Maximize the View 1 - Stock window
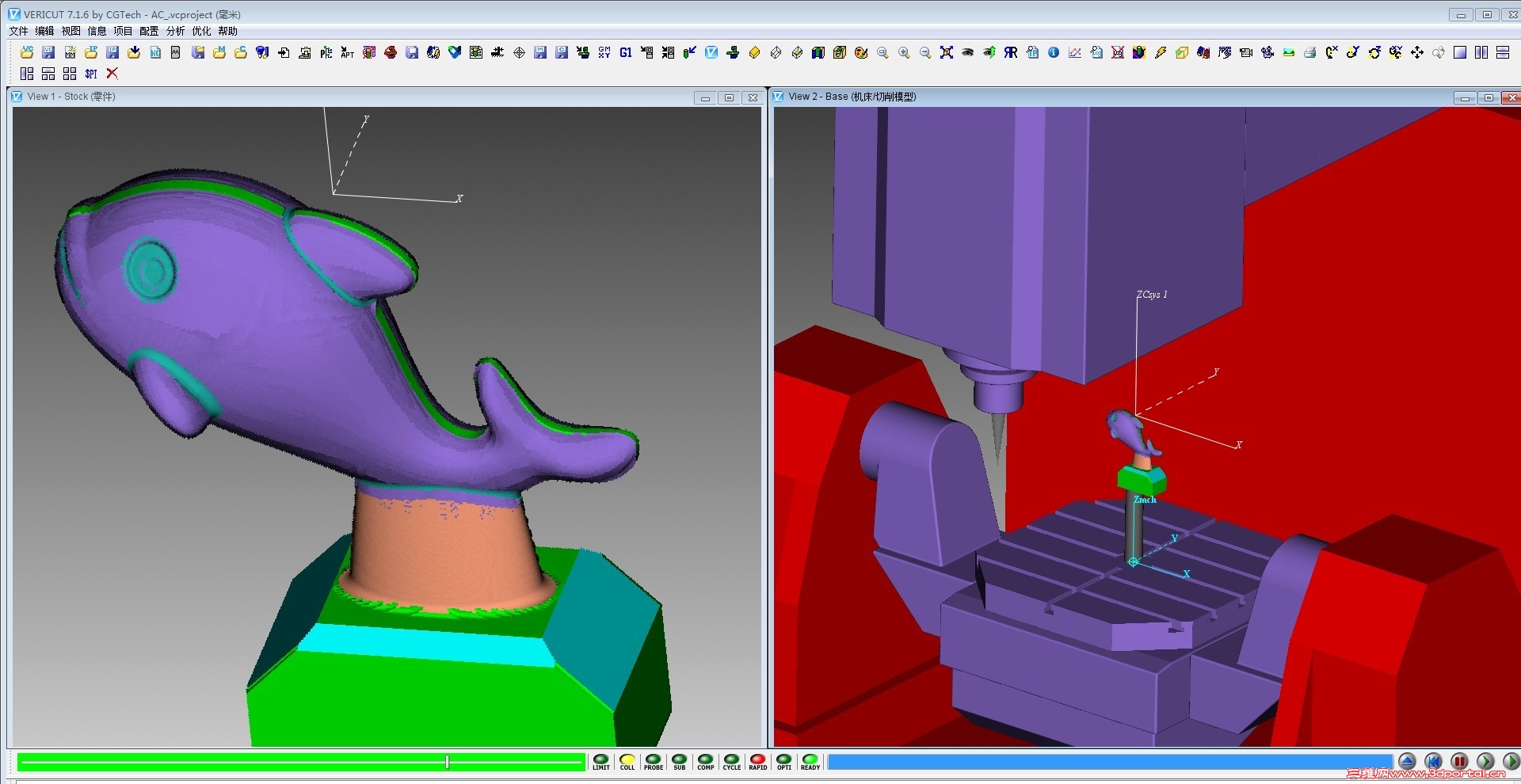This screenshot has height=784, width=1521. click(x=729, y=97)
